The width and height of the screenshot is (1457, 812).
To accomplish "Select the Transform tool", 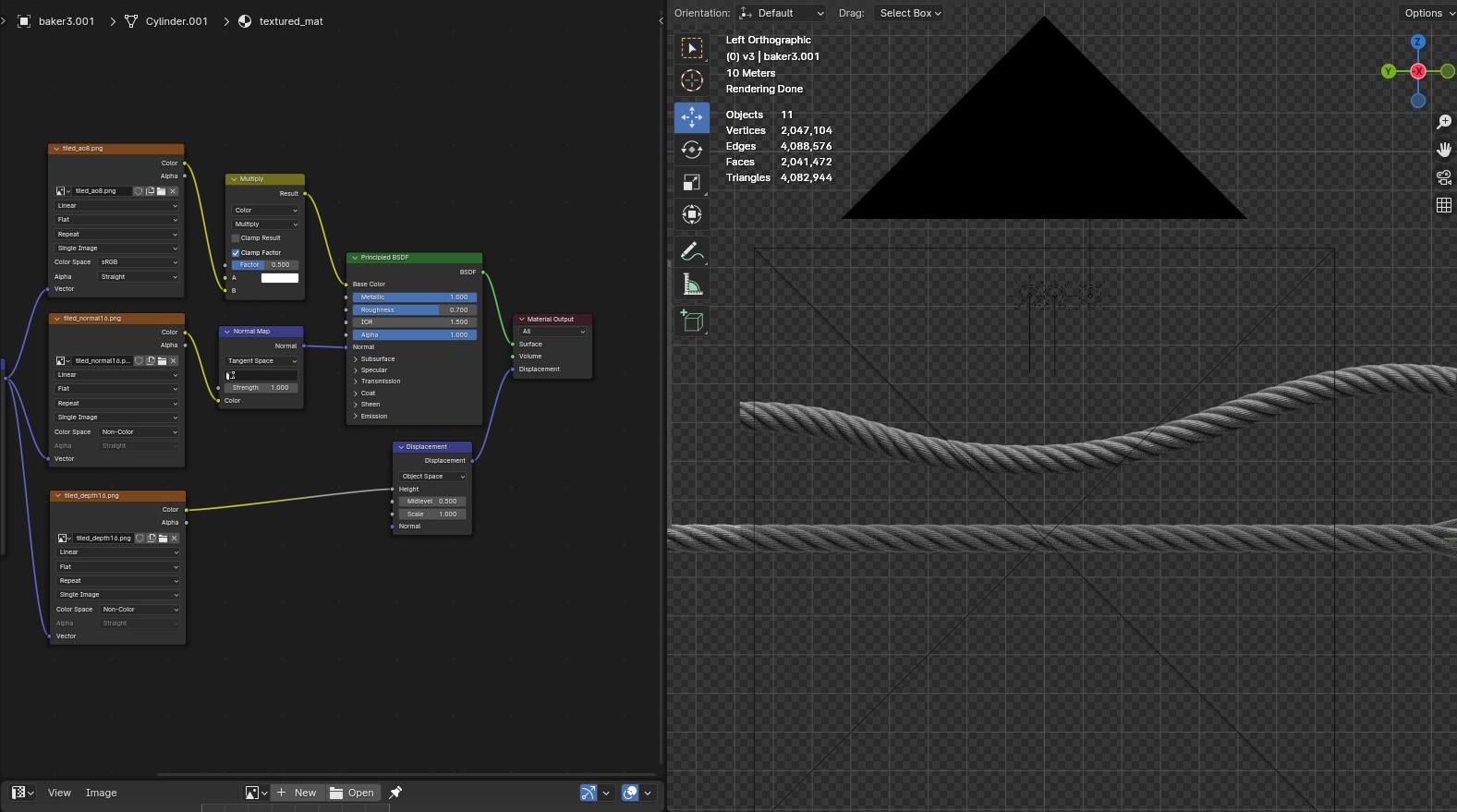I will (x=692, y=214).
